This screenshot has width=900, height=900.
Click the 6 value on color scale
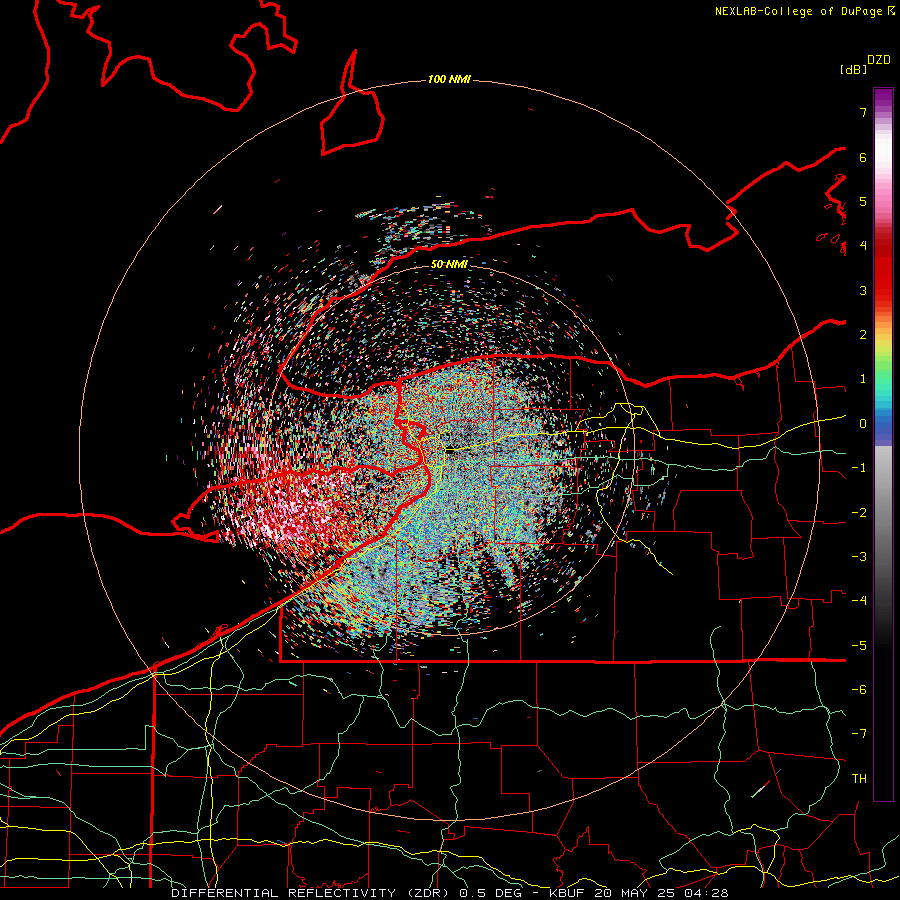click(863, 157)
